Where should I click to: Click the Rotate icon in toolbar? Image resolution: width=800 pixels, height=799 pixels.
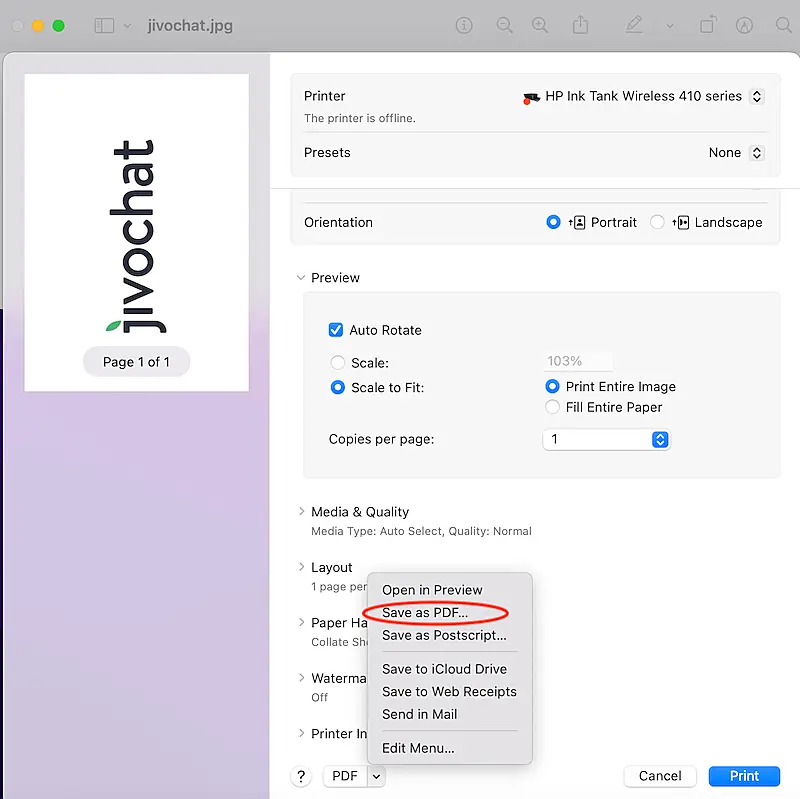[708, 26]
